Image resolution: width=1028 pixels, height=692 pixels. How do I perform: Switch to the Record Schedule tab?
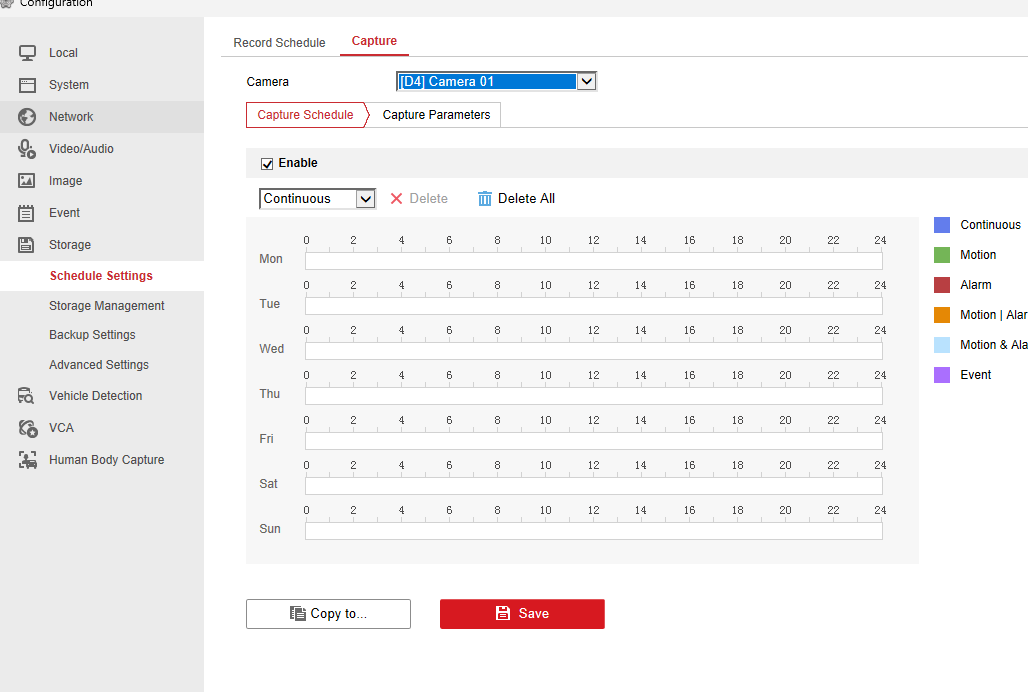coord(279,43)
